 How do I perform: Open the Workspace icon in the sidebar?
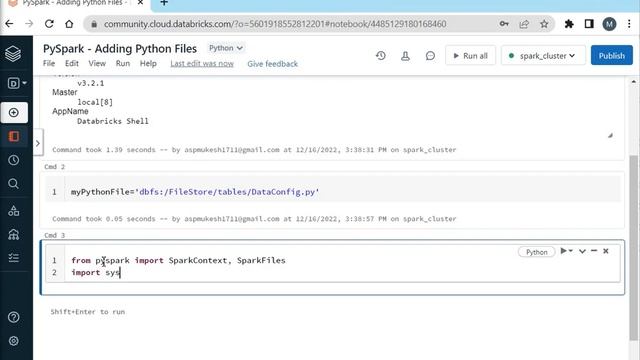pyautogui.click(x=14, y=136)
